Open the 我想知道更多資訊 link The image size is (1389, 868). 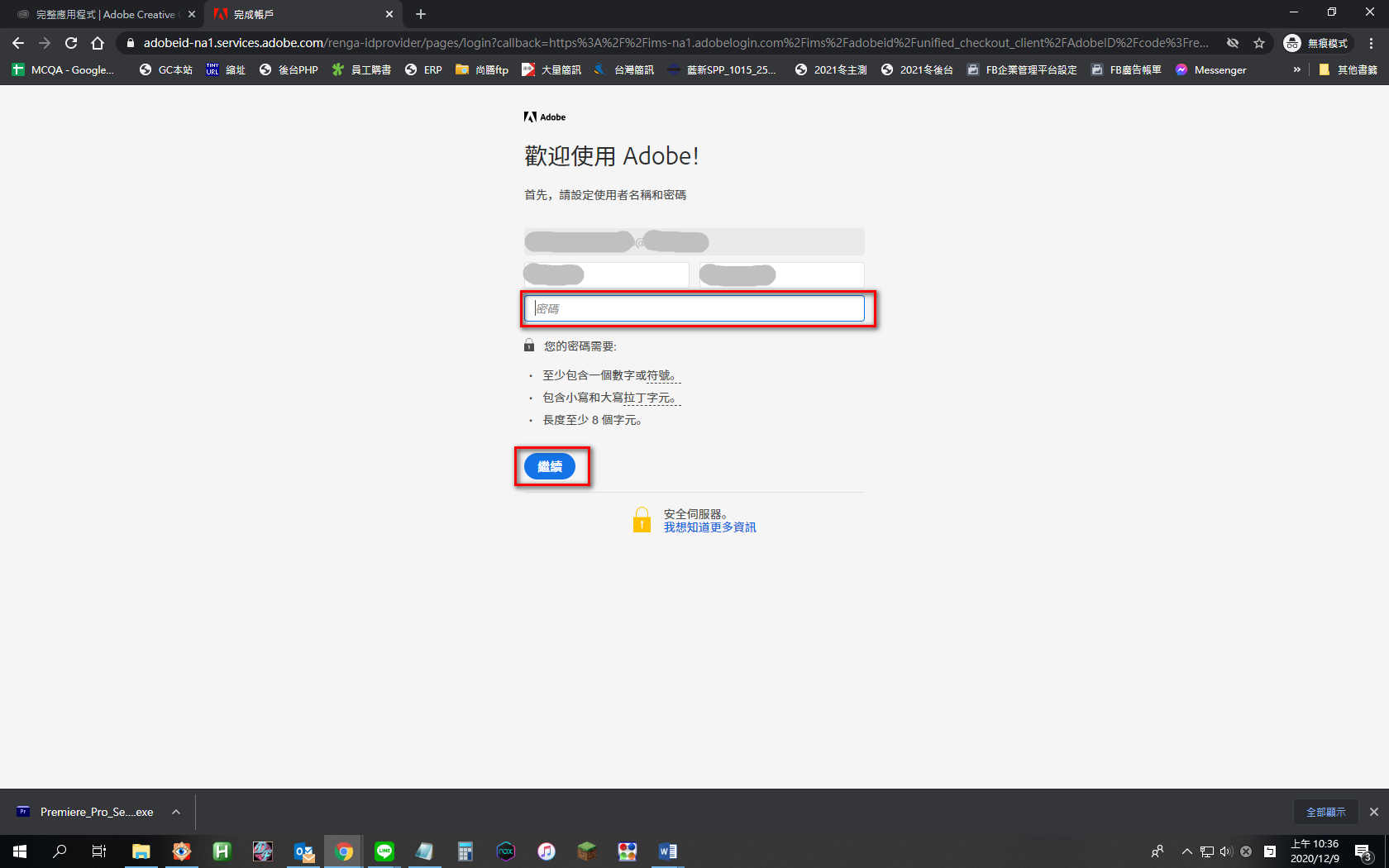point(709,527)
